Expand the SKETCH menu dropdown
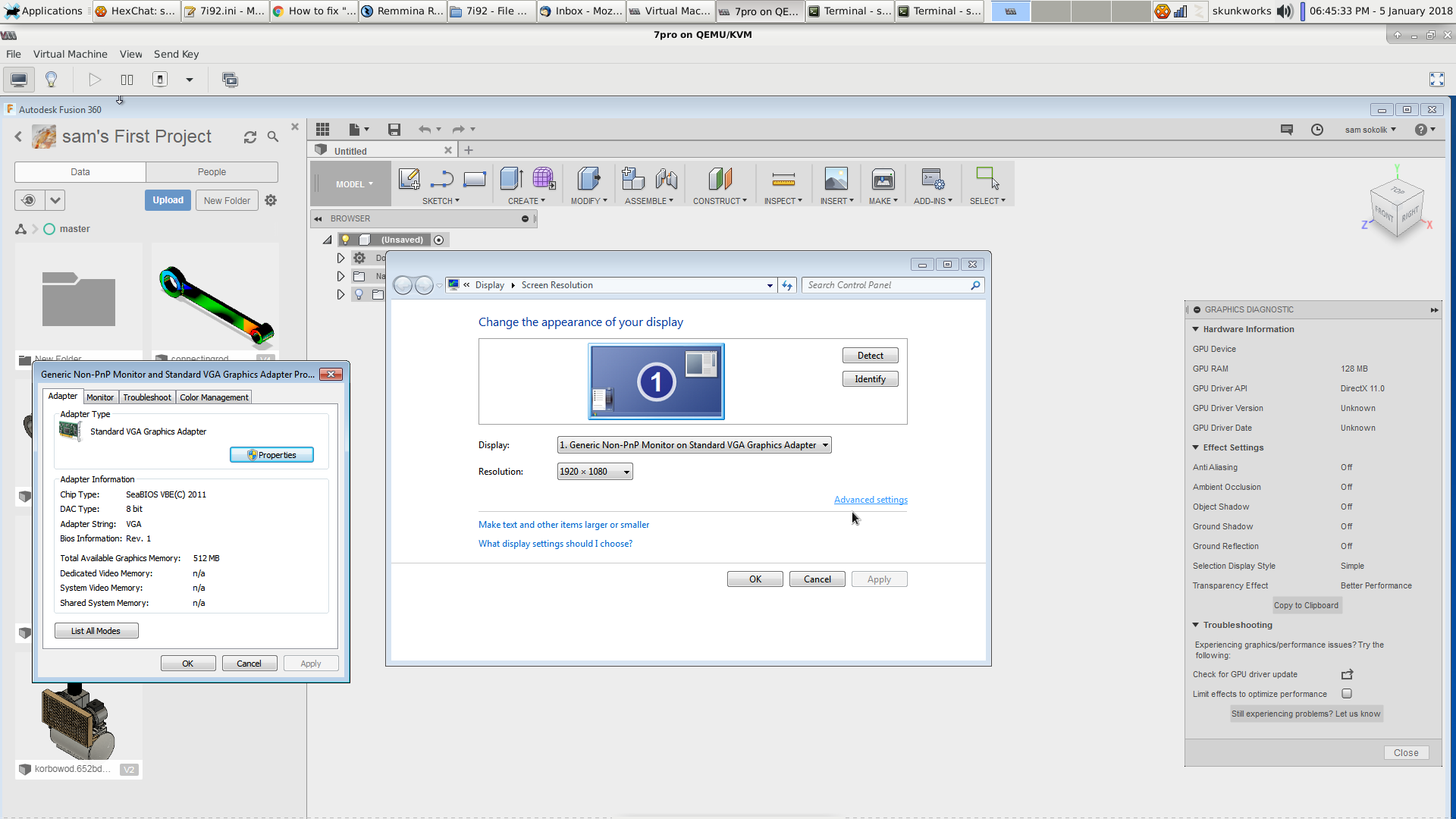Screen dimensions: 1456x819 click(x=441, y=201)
